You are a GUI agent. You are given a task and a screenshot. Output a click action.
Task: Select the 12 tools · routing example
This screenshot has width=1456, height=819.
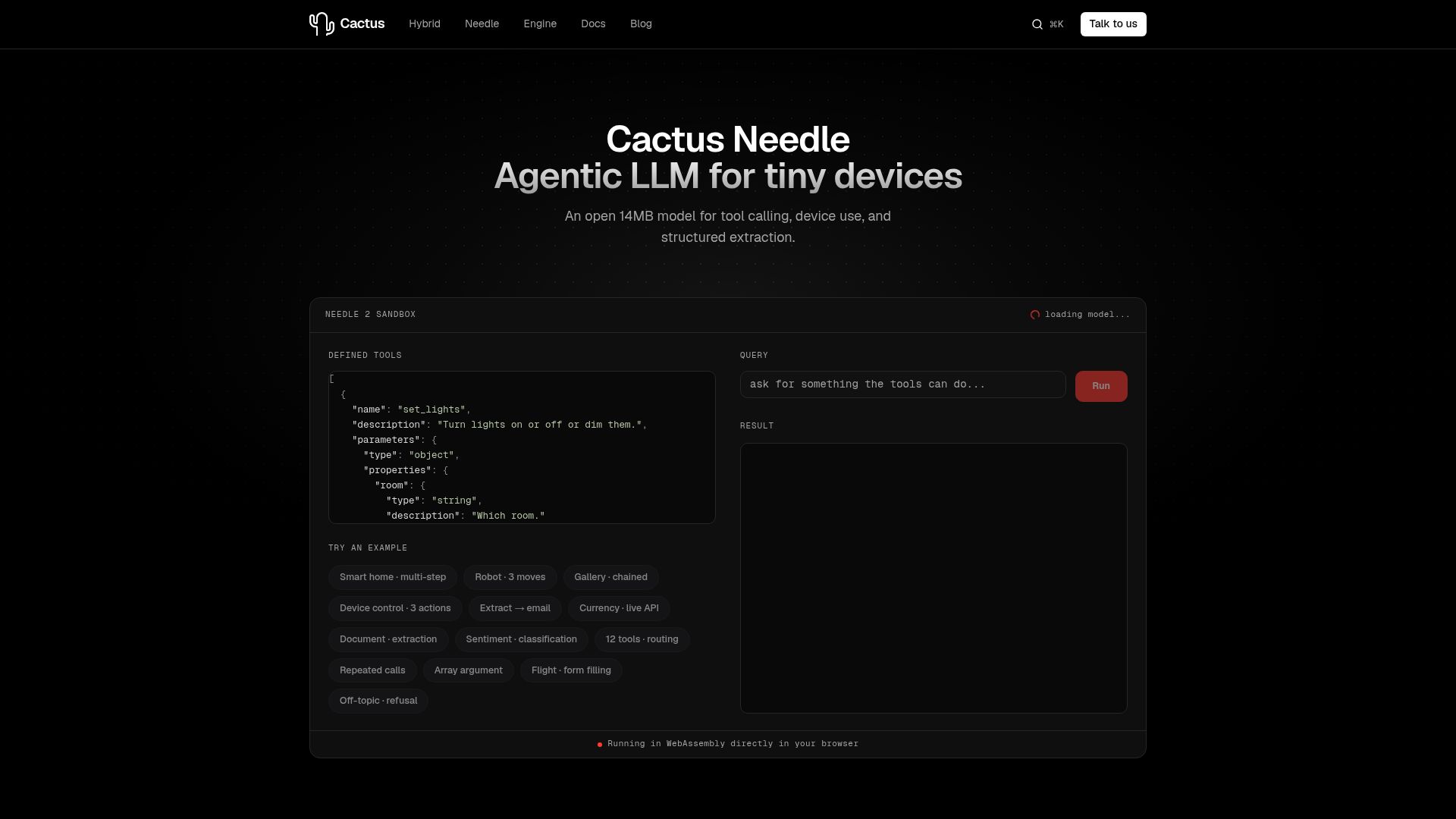[x=642, y=640]
